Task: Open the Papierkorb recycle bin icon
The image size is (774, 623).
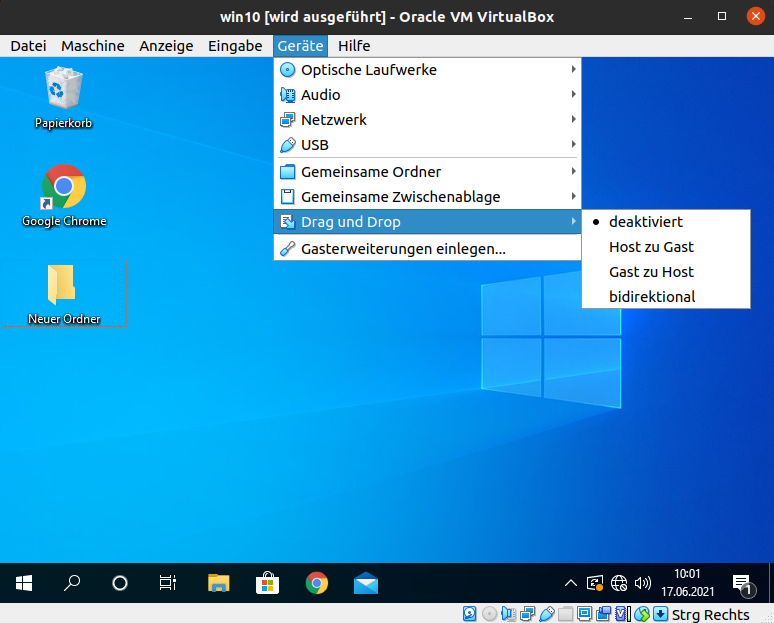Action: coord(64,88)
